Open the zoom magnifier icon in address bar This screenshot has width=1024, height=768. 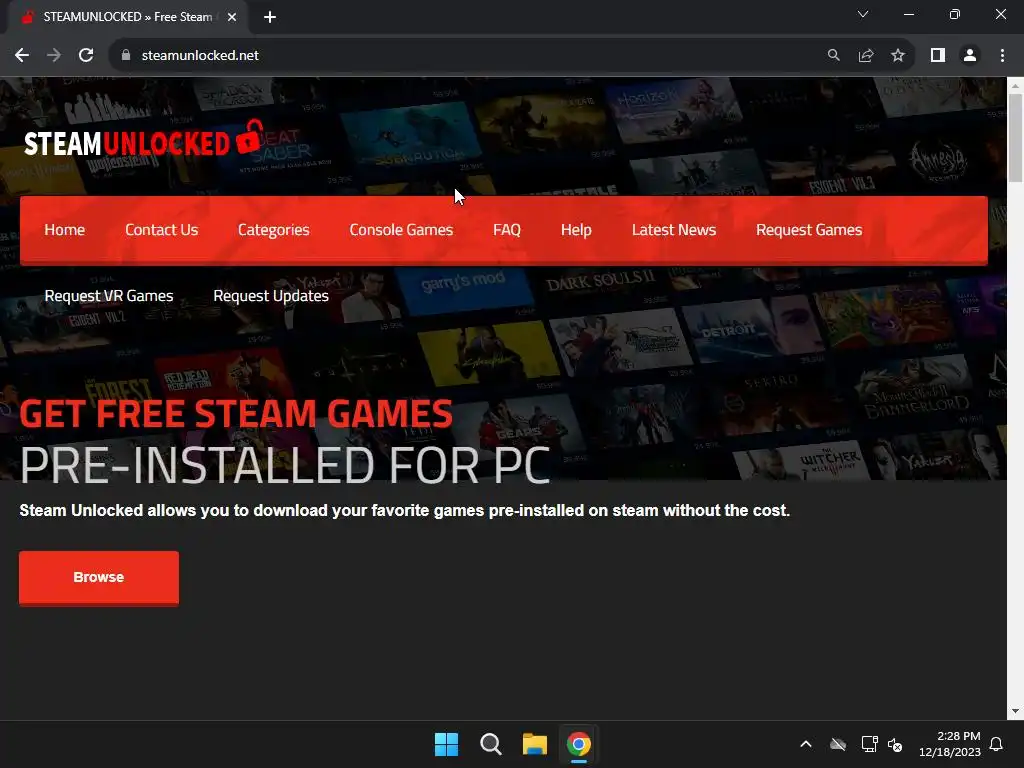[833, 56]
